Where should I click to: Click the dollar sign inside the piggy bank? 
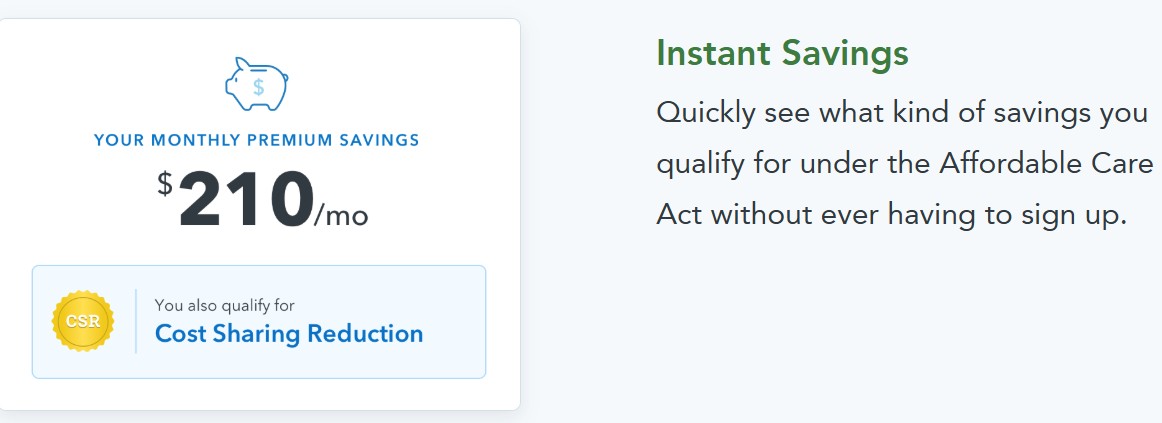(x=259, y=87)
